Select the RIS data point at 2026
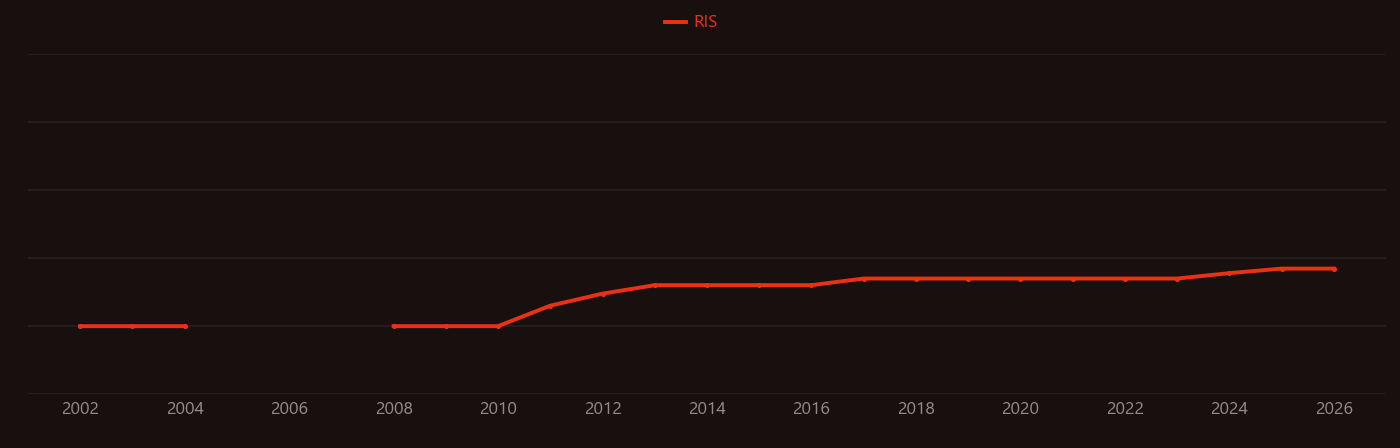Image resolution: width=1400 pixels, height=448 pixels. click(x=1334, y=269)
